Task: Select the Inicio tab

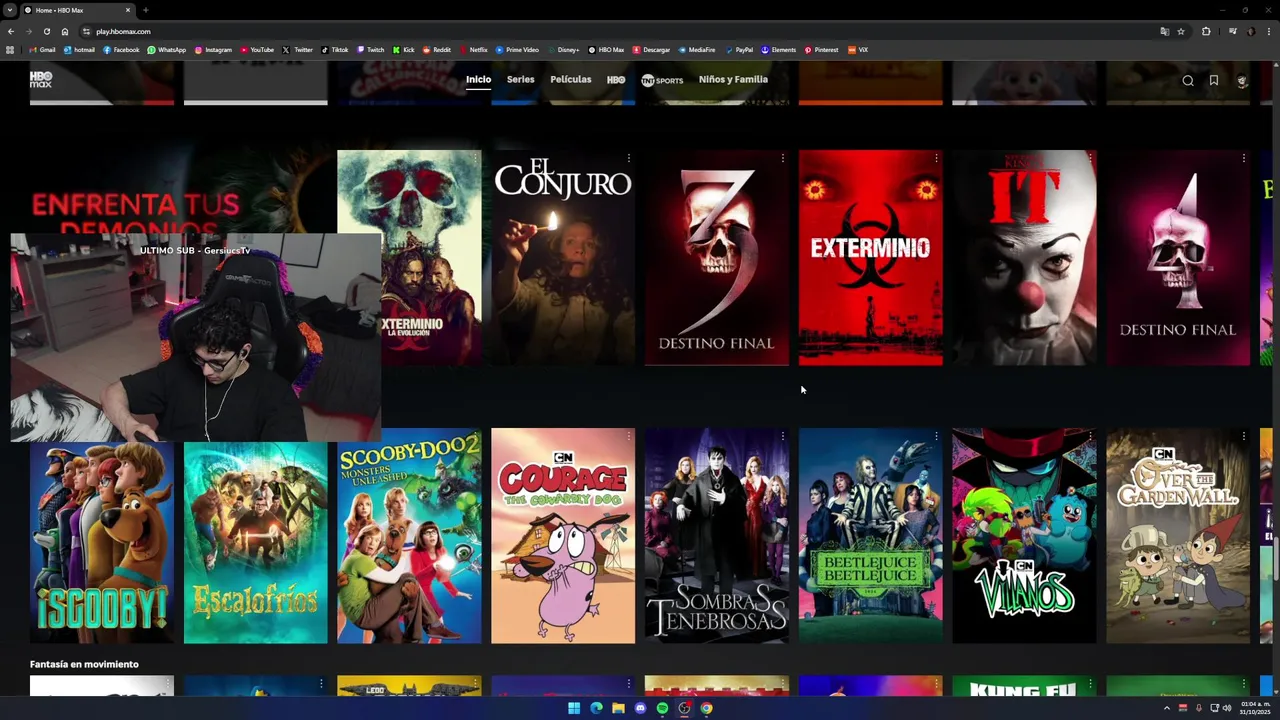Action: tap(478, 79)
